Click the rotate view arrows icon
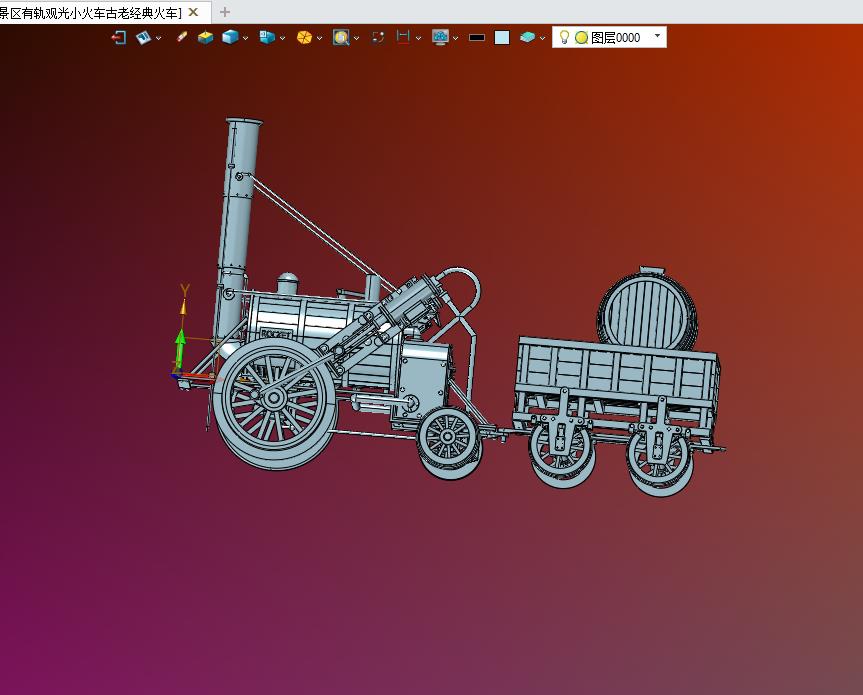 click(x=378, y=37)
